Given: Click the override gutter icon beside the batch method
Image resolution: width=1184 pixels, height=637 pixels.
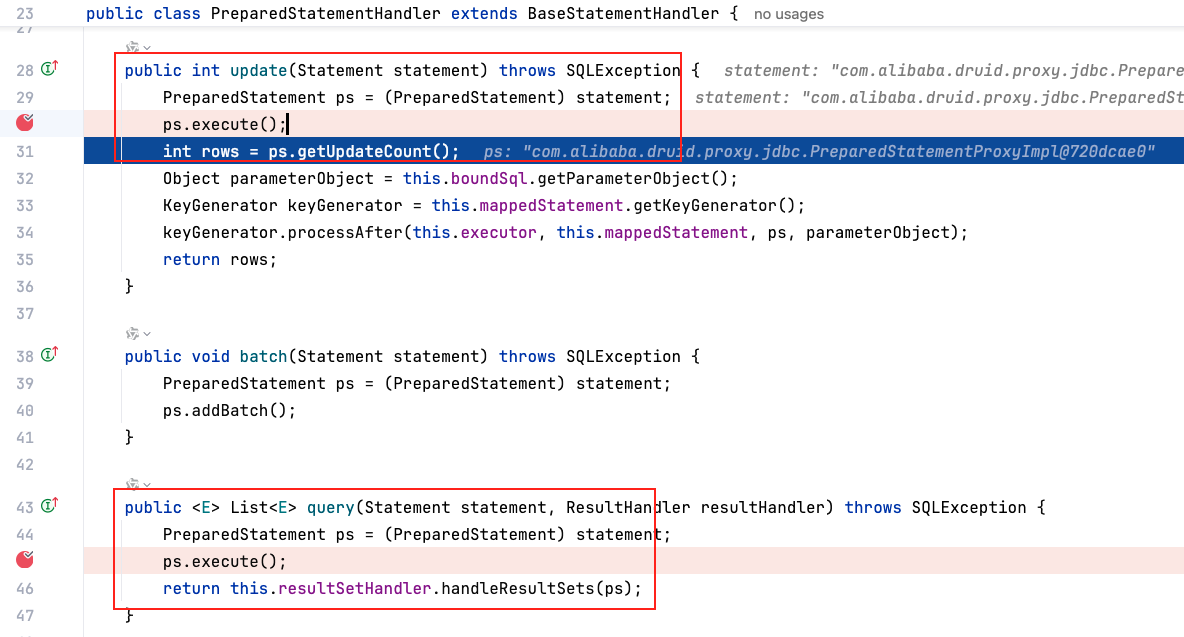Looking at the screenshot, I should [x=50, y=355].
